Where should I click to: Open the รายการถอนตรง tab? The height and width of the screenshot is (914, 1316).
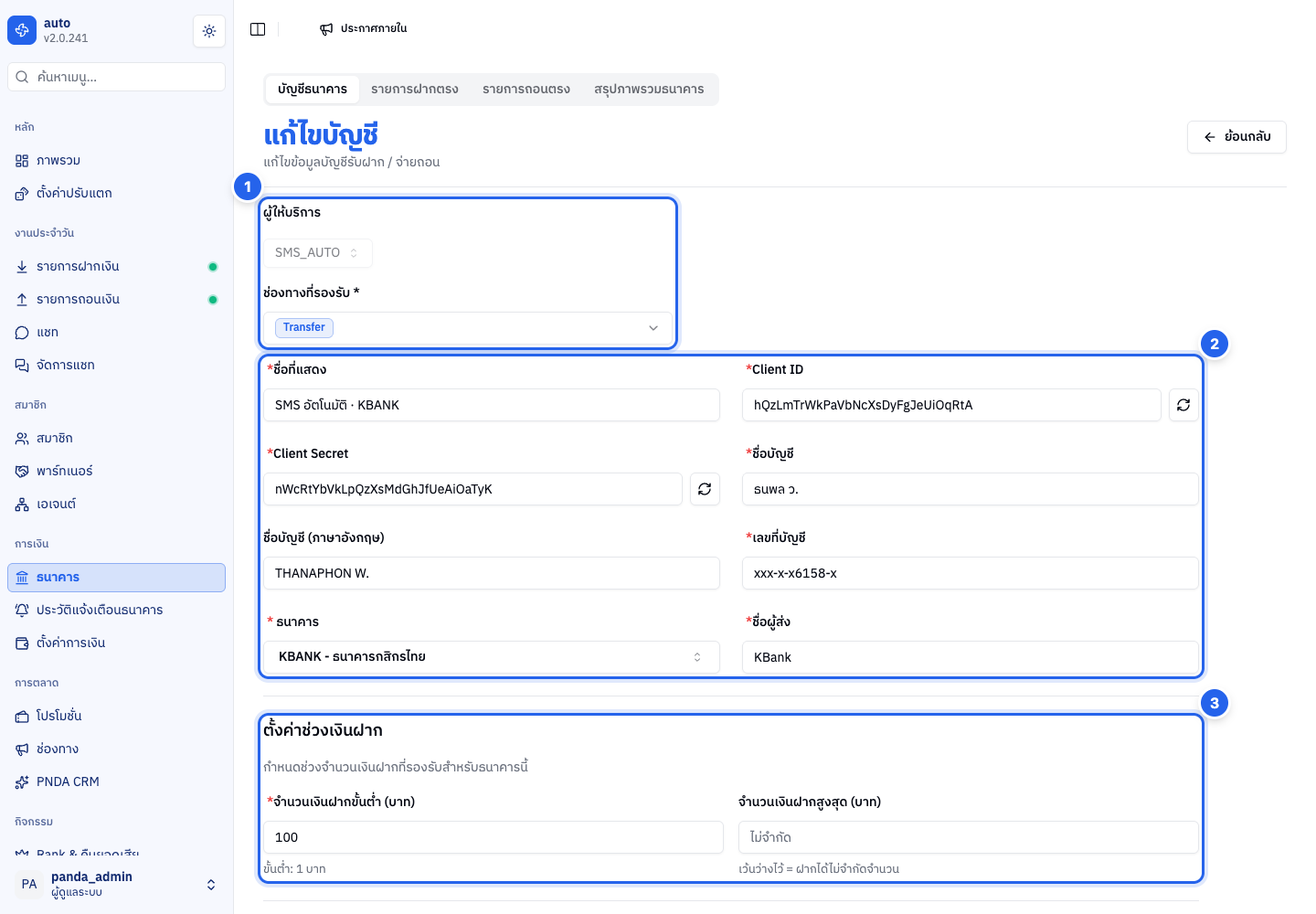click(526, 90)
